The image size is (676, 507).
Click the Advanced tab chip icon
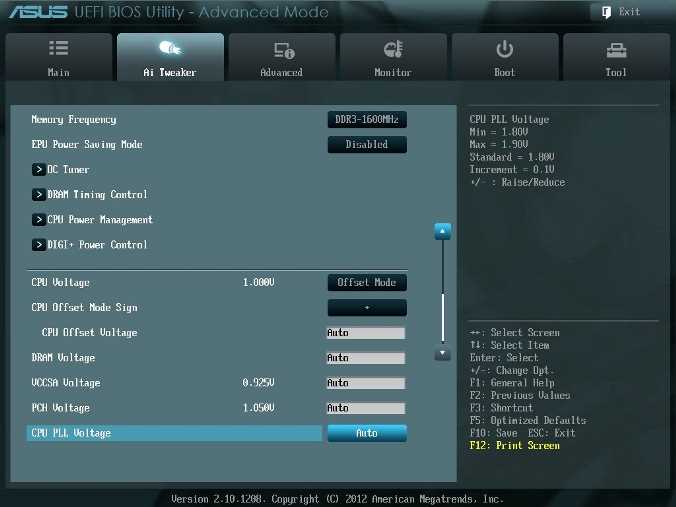coord(284,50)
